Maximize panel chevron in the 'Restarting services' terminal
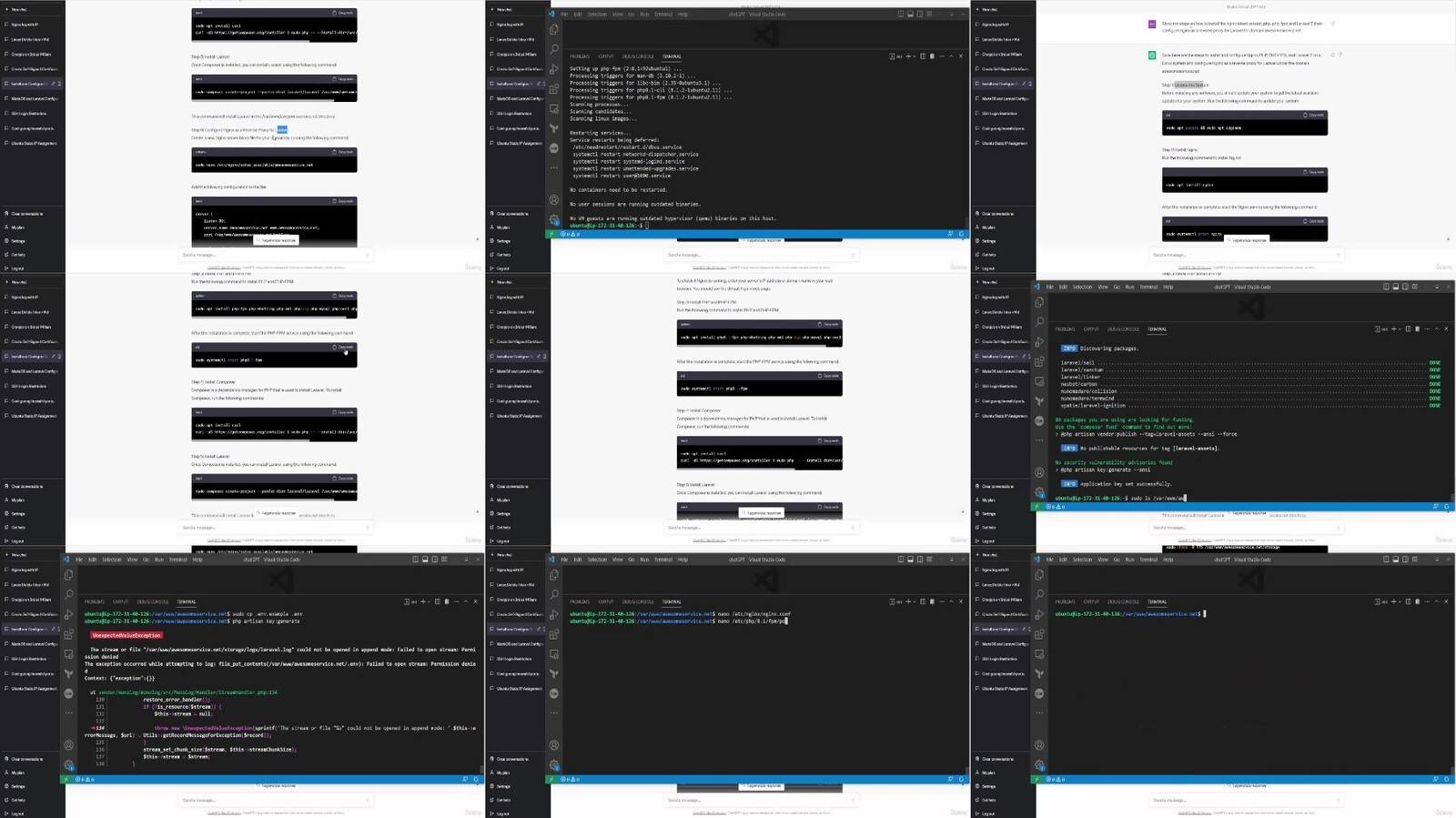This screenshot has height=818, width=1456. point(951,56)
